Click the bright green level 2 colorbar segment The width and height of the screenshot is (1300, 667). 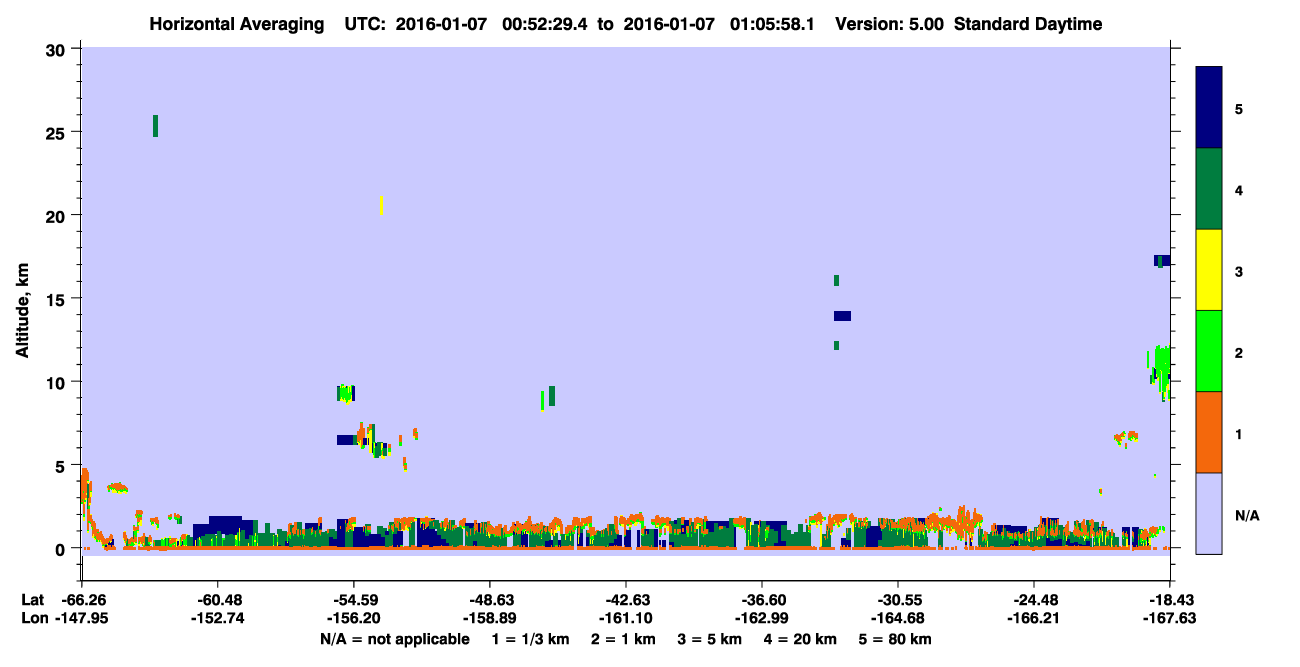click(1209, 351)
